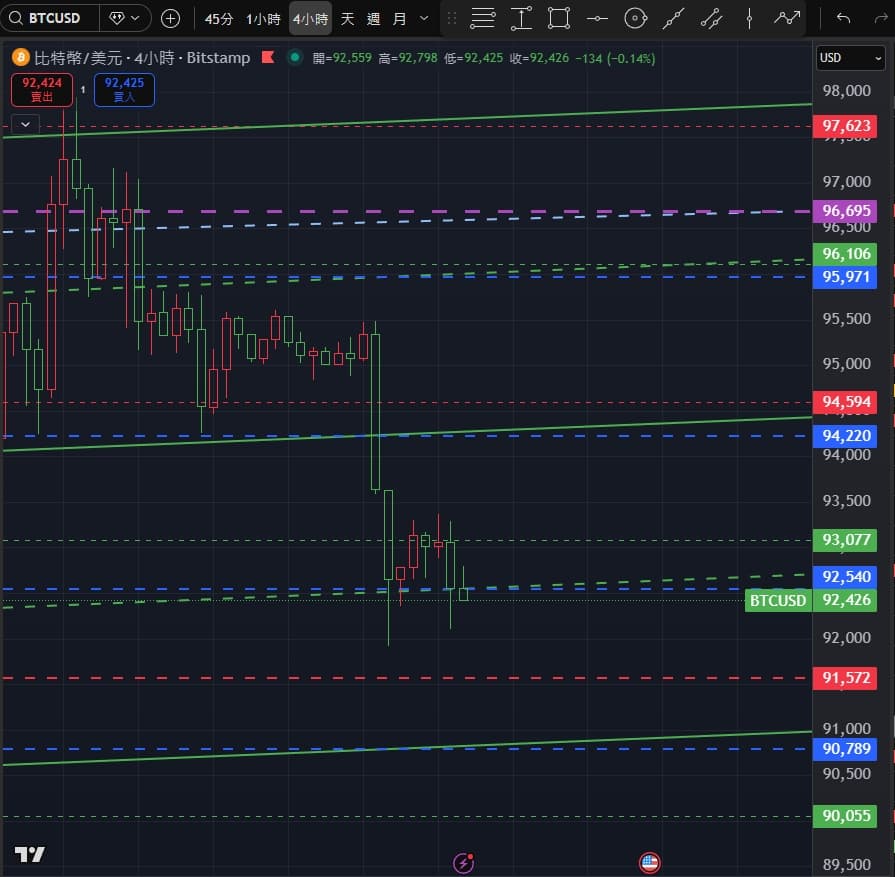Expand the timeframe interval dropdown

pyautogui.click(x=424, y=18)
